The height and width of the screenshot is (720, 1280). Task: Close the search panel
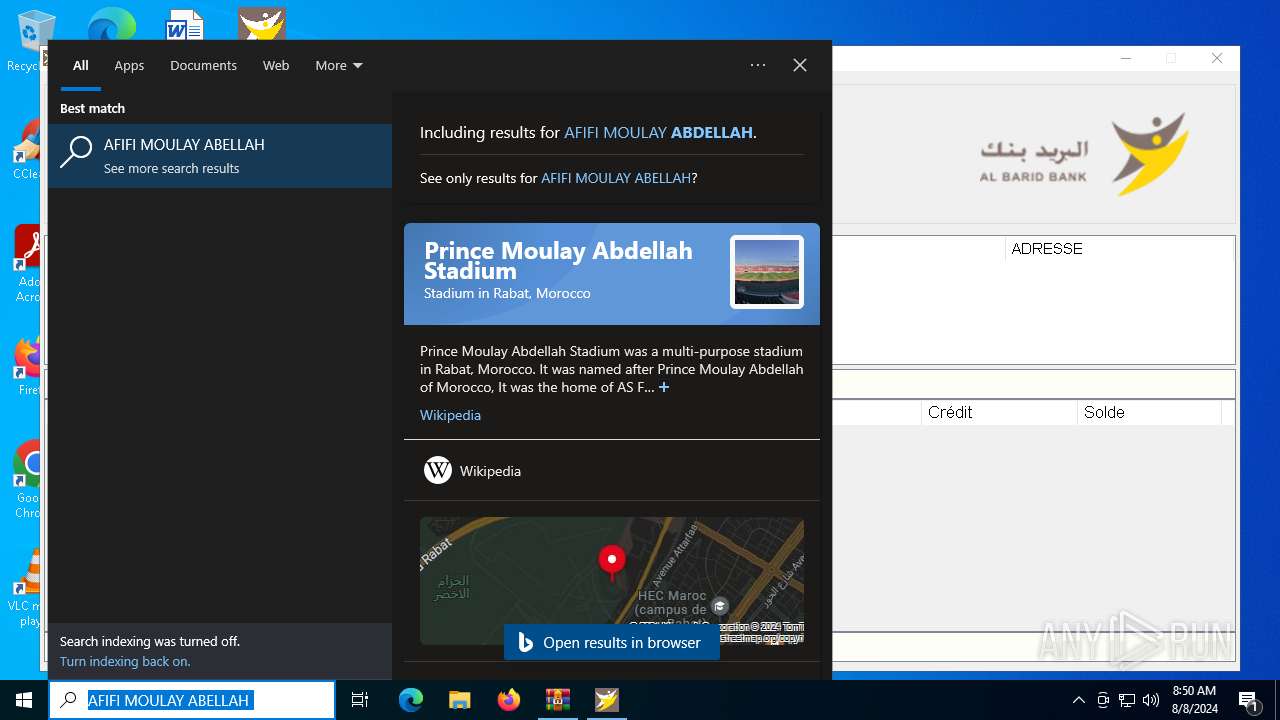tap(800, 65)
